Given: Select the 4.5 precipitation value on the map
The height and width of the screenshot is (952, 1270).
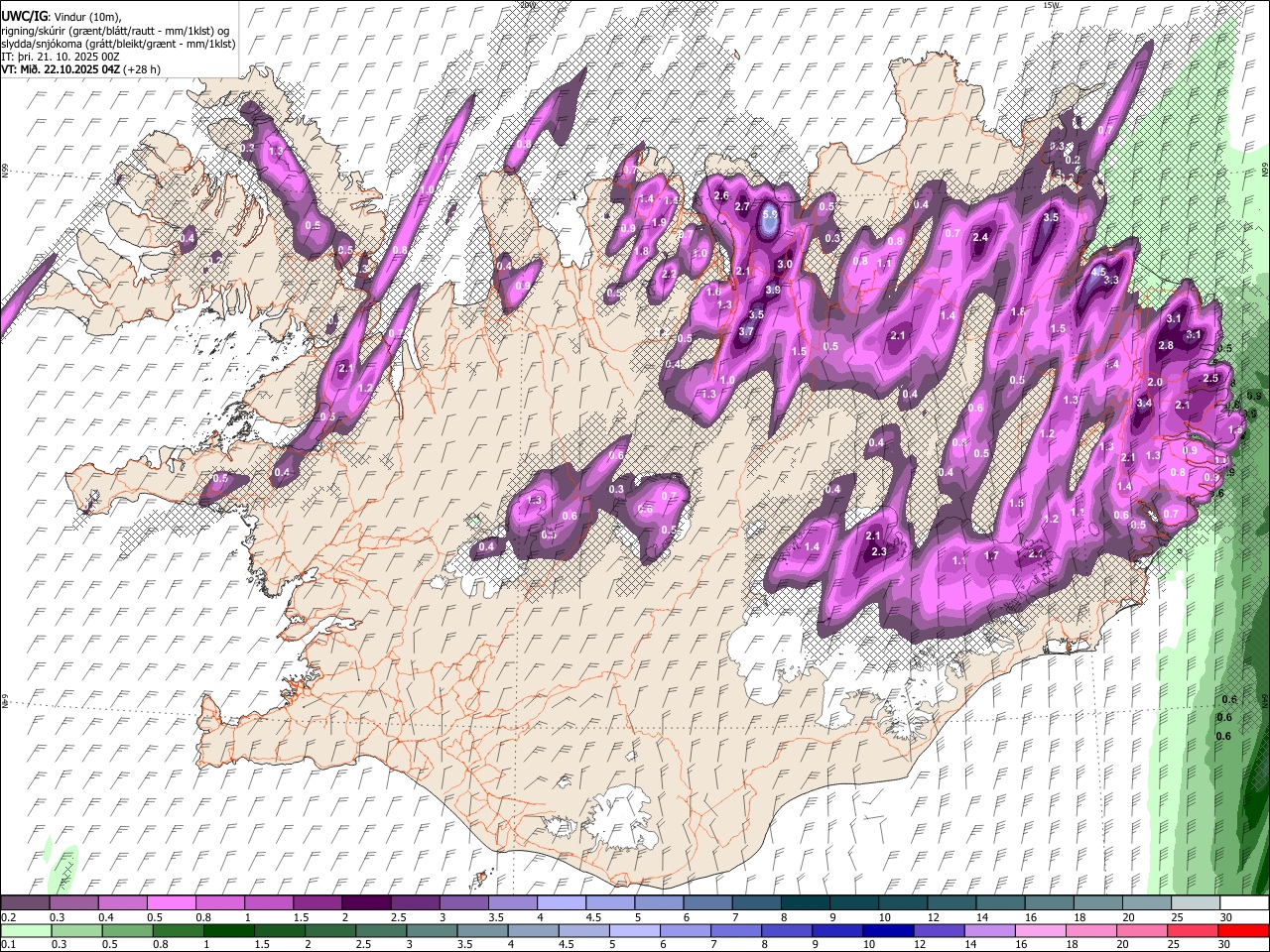Looking at the screenshot, I should [1098, 272].
